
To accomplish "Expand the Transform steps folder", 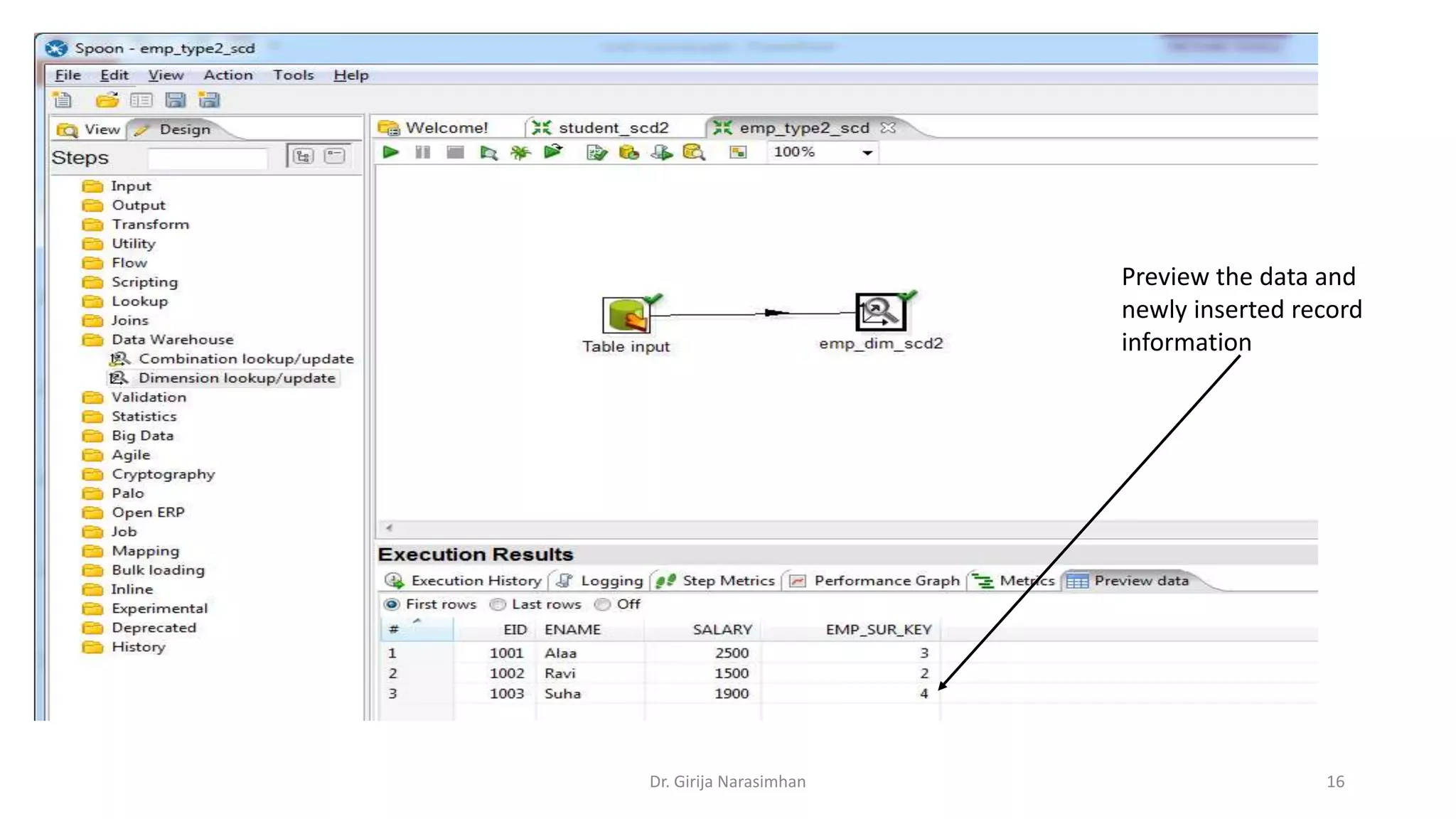I will [150, 225].
